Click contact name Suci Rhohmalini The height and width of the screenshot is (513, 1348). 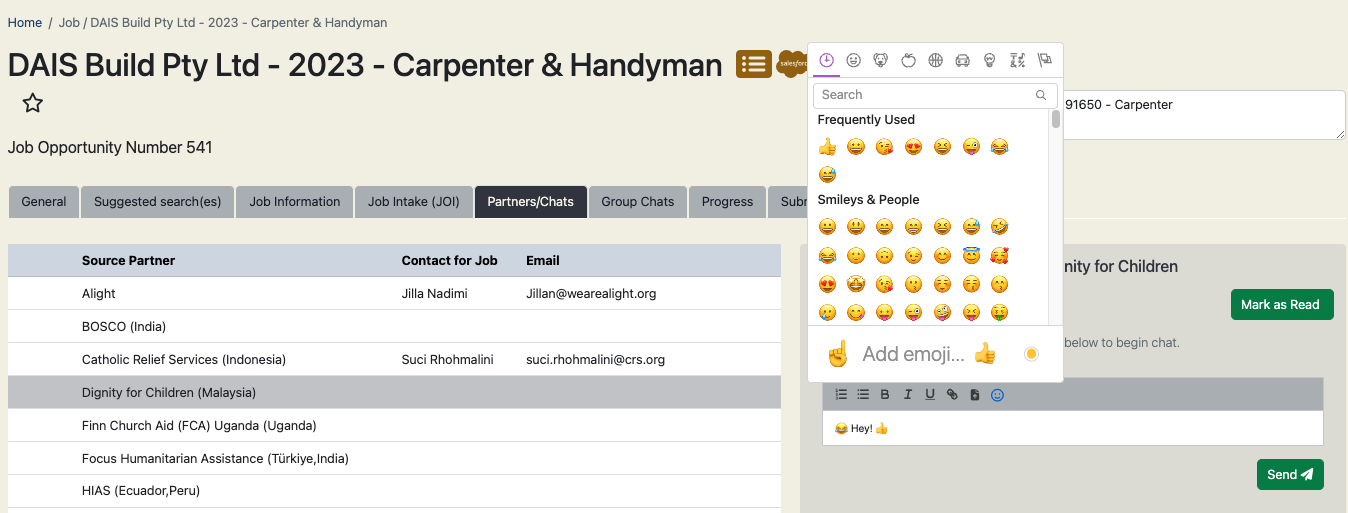pos(448,360)
